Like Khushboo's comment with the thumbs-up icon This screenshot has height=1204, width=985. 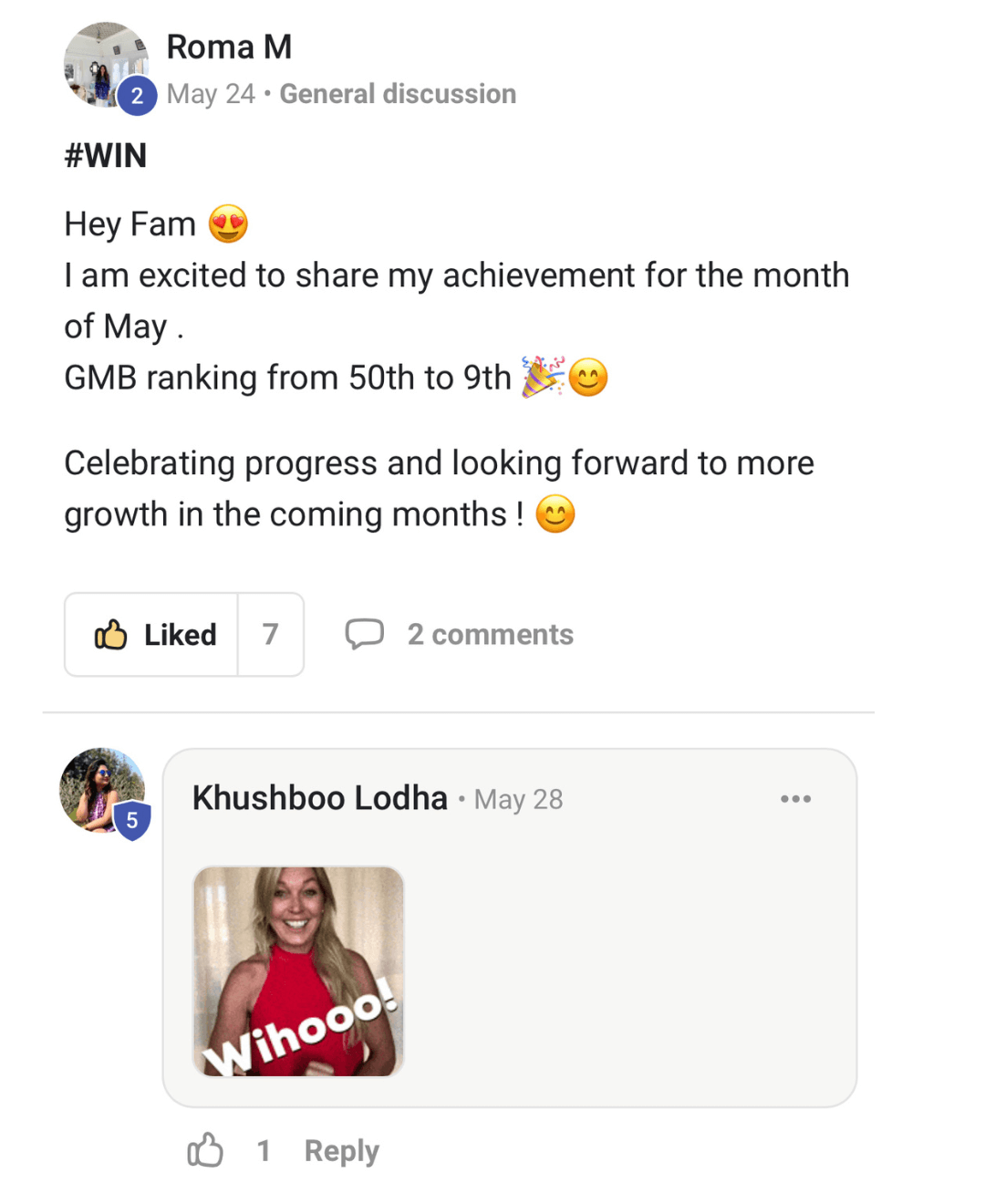tap(205, 1150)
